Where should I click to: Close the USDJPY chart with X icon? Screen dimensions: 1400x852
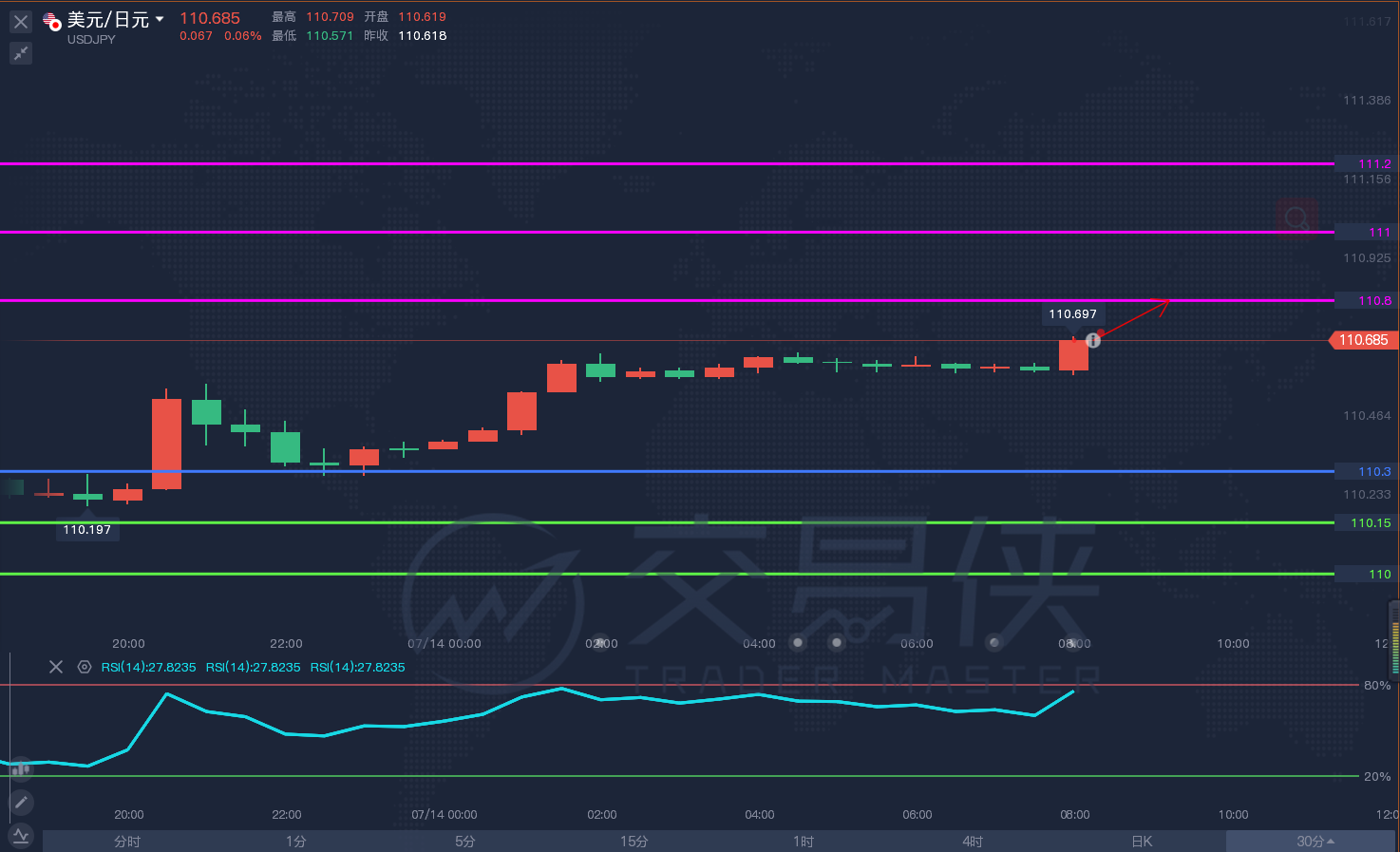(21, 21)
